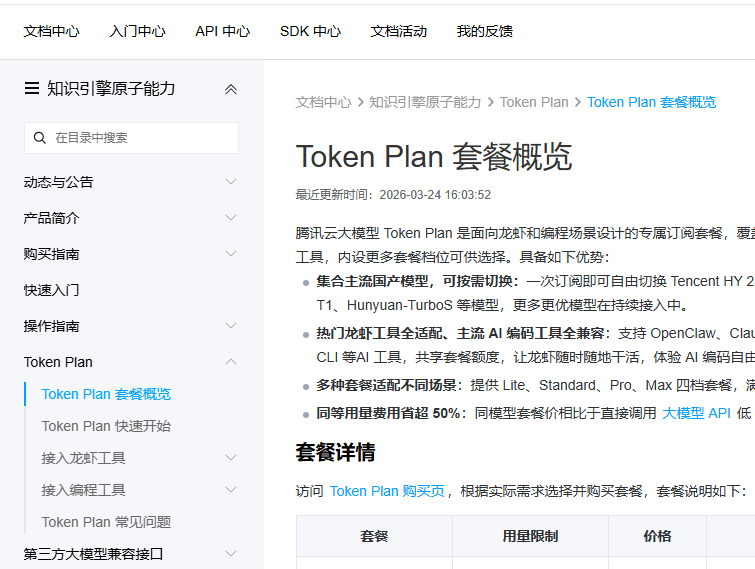755x569 pixels.
Task: Select 产品简介 label in the sidebar
Action: point(52,218)
